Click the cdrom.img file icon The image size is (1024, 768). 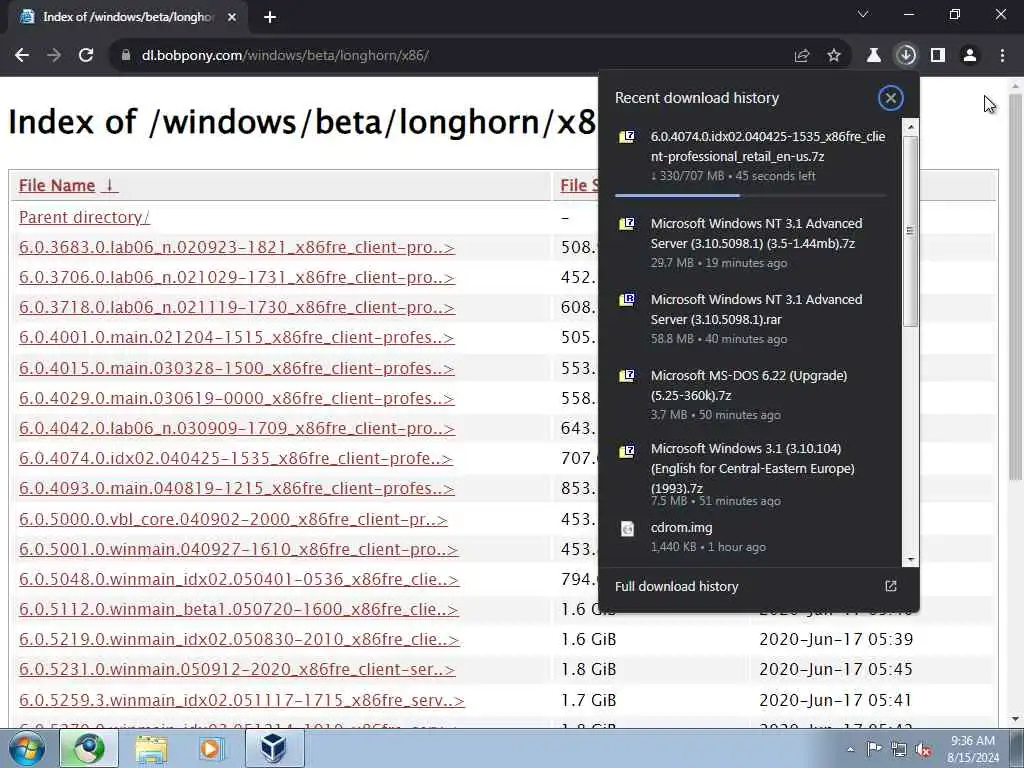(627, 528)
